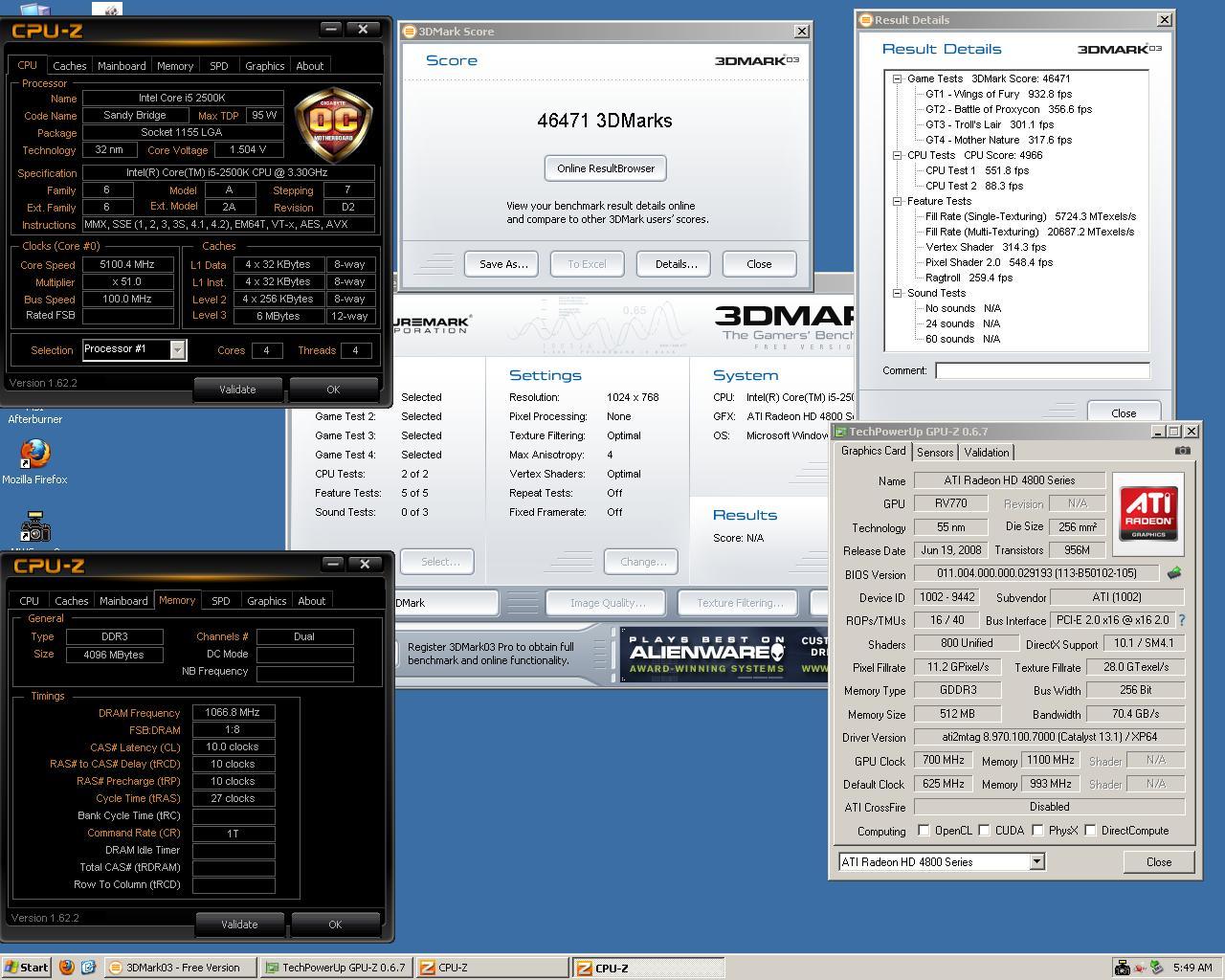Click the first system tray icon
The image size is (1225, 980).
[1122, 968]
